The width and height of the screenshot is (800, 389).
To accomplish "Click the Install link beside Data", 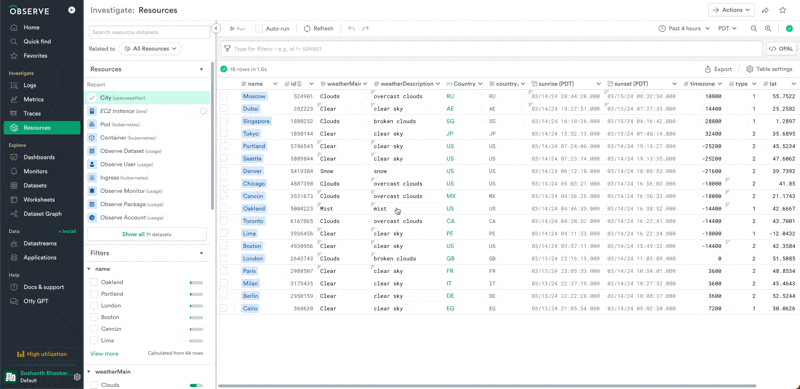I will [x=67, y=231].
